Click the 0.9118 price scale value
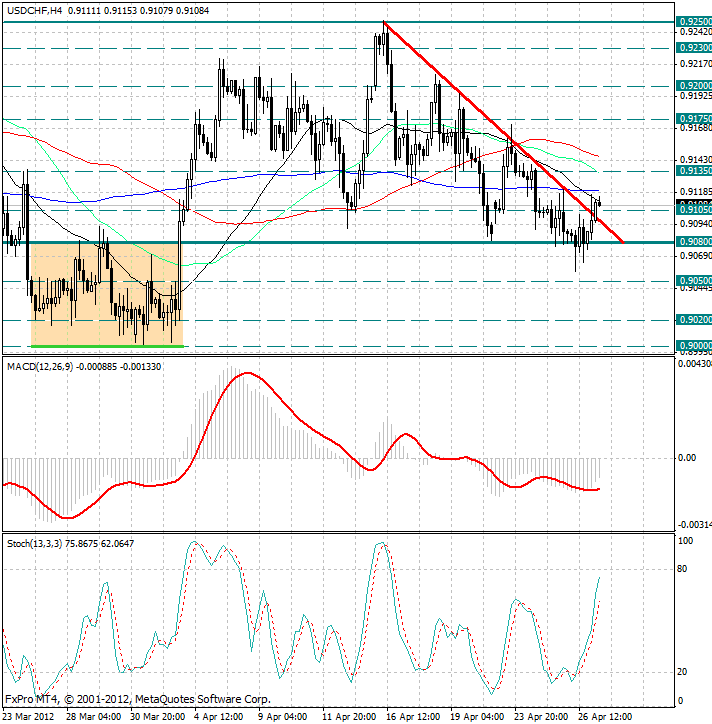This screenshot has height=724, width=712. tap(696, 191)
